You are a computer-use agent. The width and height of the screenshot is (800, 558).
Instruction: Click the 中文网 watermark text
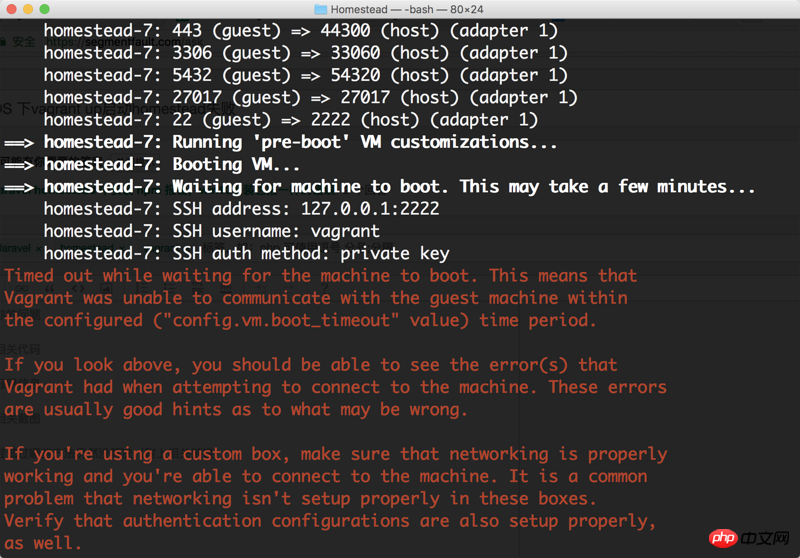[x=767, y=540]
